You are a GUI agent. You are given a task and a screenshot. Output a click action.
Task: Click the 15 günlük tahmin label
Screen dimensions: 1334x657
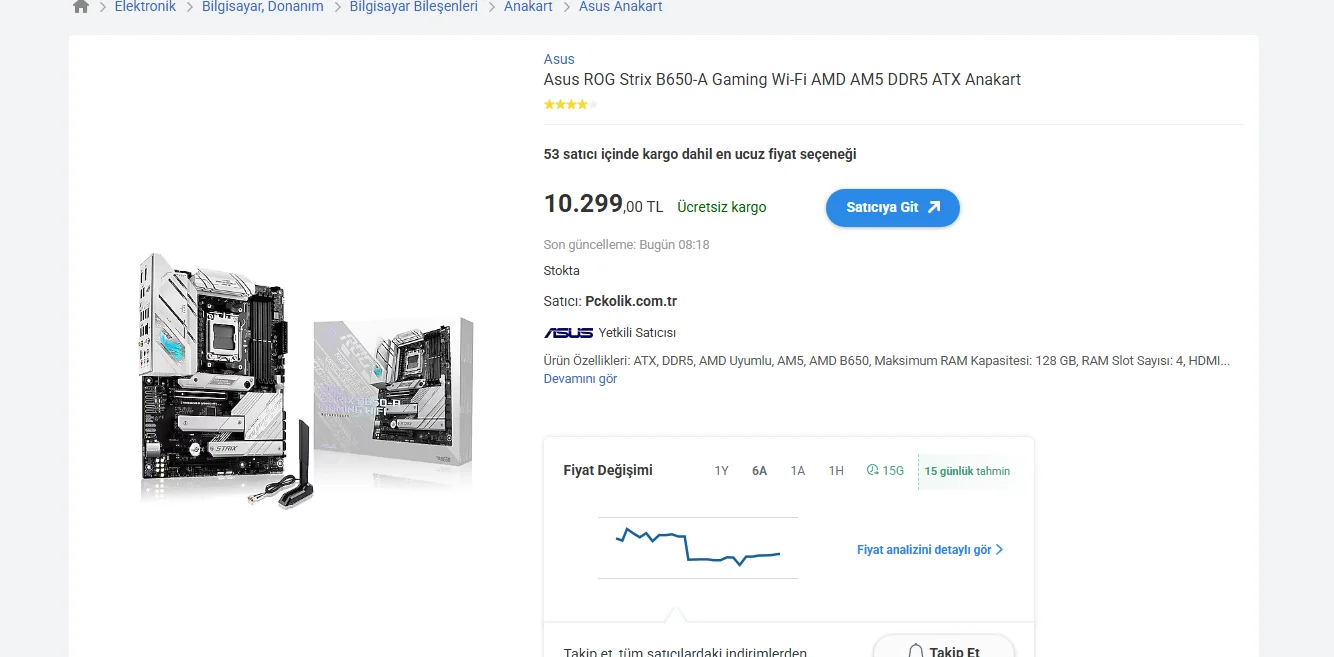(x=967, y=471)
